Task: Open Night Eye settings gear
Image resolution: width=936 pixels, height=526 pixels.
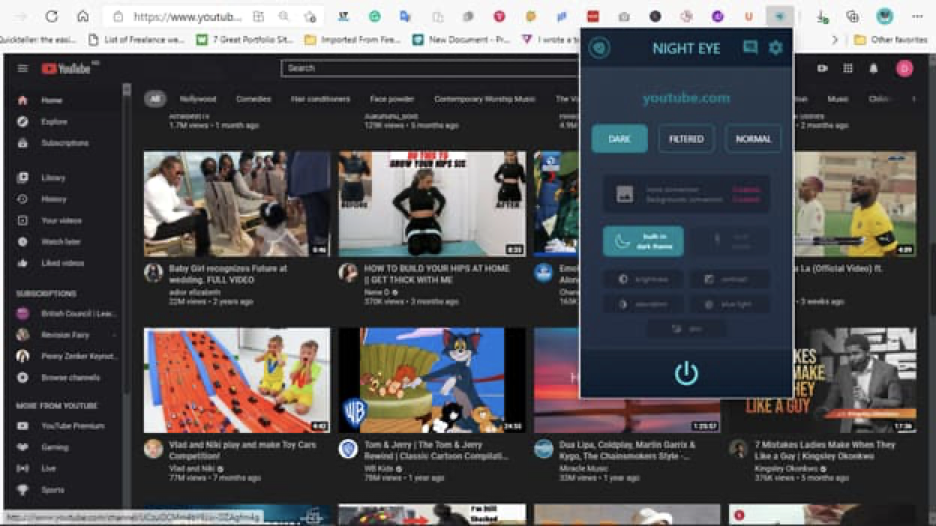Action: pyautogui.click(x=775, y=48)
